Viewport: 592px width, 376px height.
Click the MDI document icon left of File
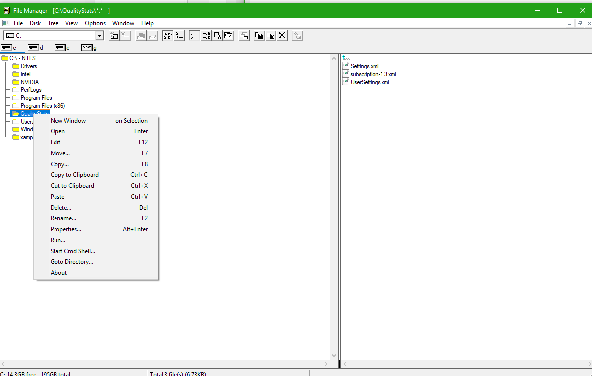pyautogui.click(x=5, y=23)
